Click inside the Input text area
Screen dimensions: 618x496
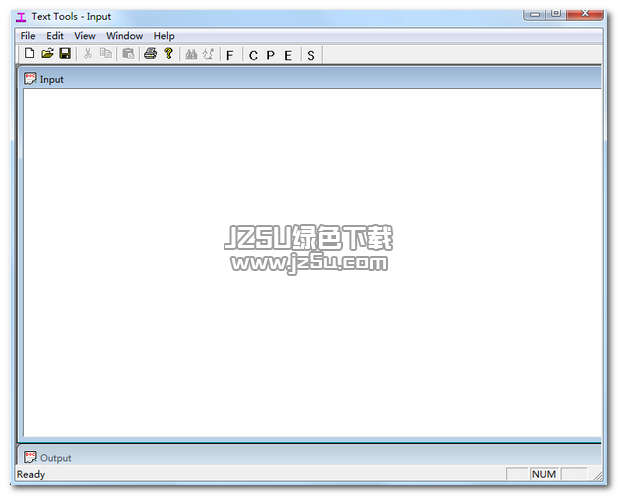coord(312,263)
